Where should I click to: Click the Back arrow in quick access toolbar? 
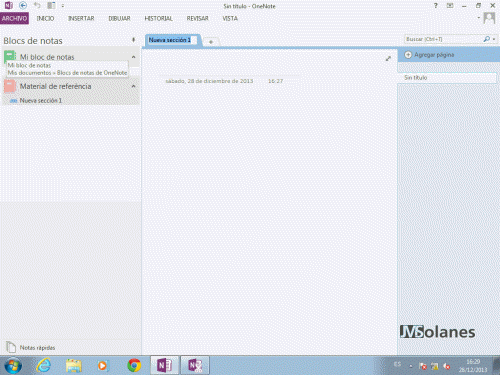point(23,5)
